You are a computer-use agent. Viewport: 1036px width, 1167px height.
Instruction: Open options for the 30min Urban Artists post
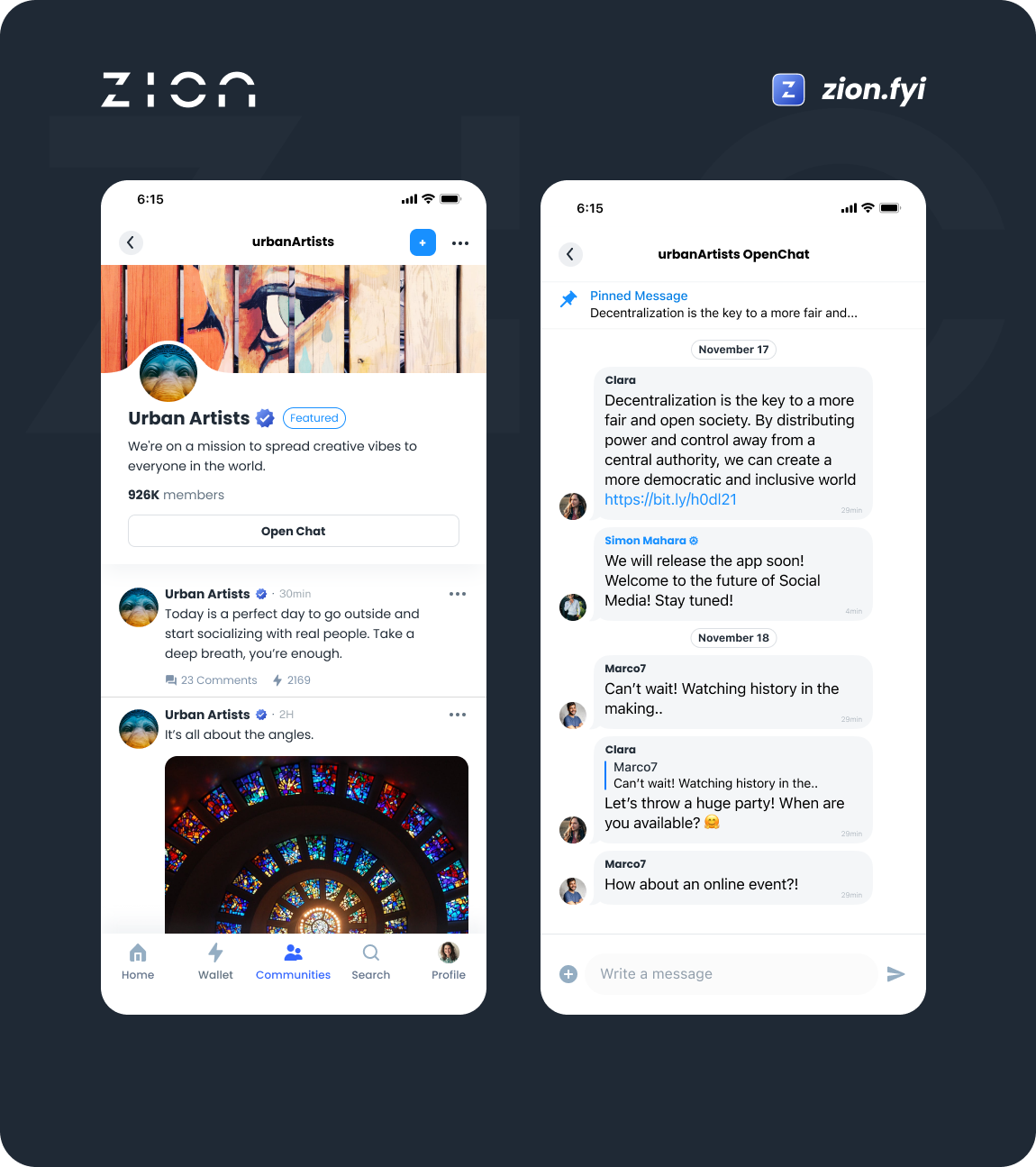(458, 594)
